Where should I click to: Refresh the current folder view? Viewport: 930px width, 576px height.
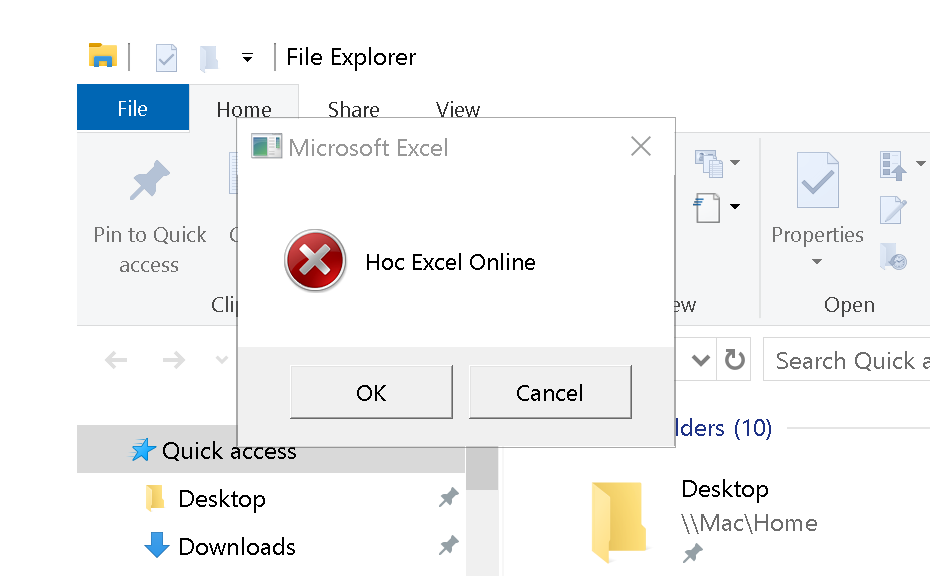[735, 359]
